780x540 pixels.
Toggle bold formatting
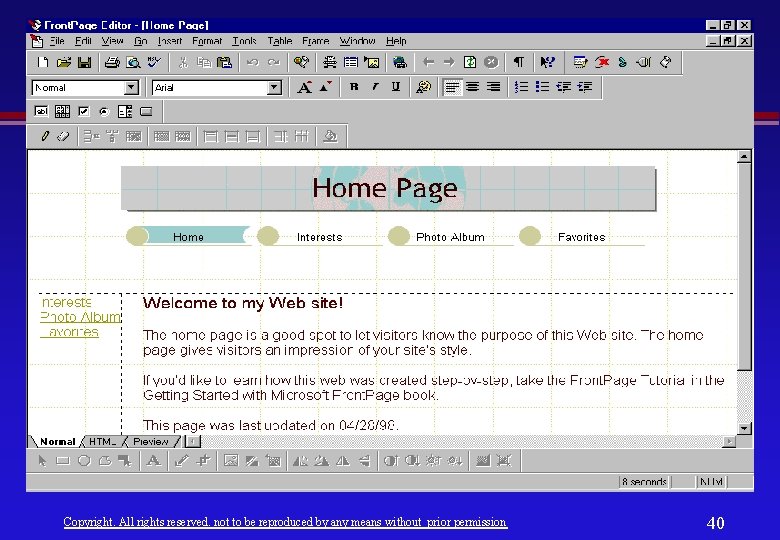pyautogui.click(x=354, y=87)
